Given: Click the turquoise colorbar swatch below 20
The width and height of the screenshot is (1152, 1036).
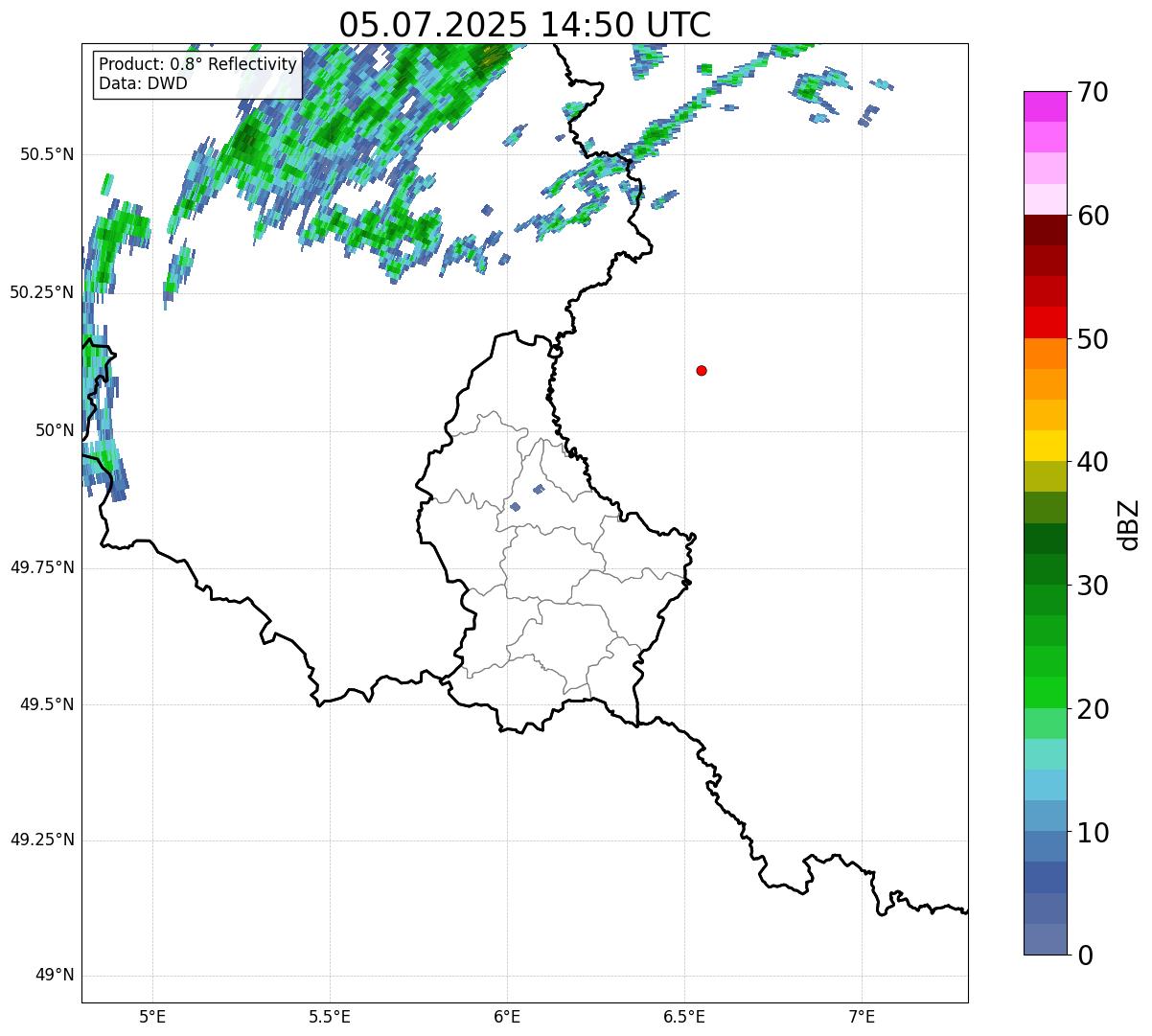Looking at the screenshot, I should tap(1046, 754).
